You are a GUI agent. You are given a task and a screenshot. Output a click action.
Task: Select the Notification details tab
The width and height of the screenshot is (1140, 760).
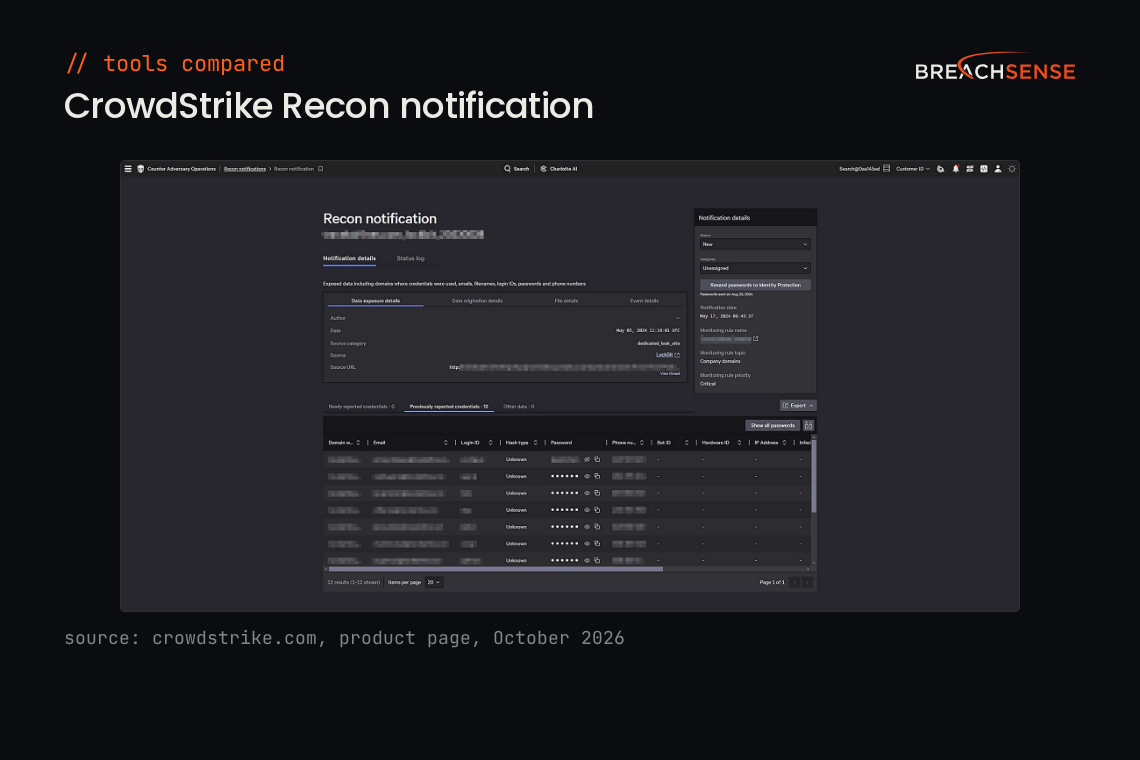pyautogui.click(x=349, y=258)
